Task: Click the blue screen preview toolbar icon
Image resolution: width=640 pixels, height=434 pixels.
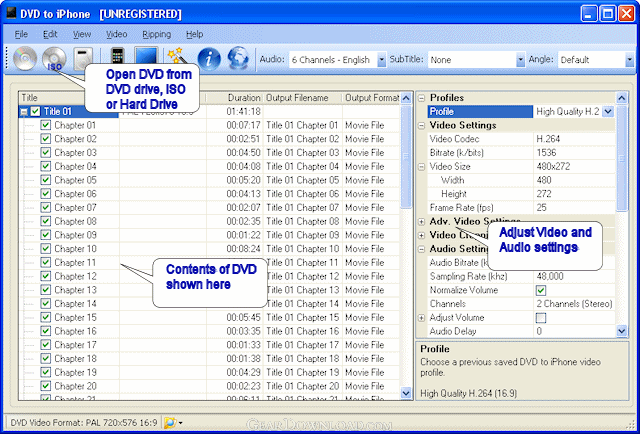Action: tap(146, 56)
